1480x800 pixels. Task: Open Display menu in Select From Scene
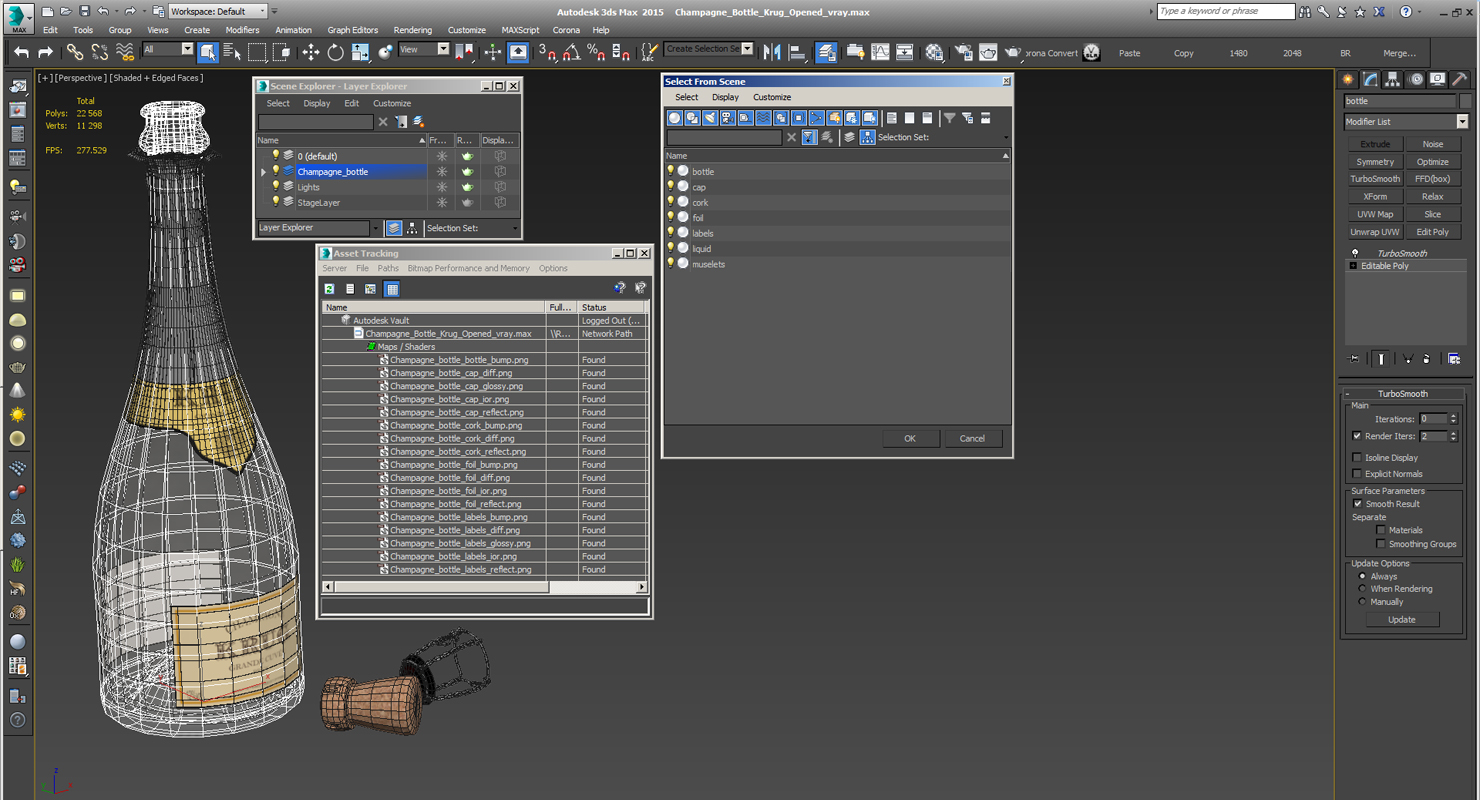[725, 97]
